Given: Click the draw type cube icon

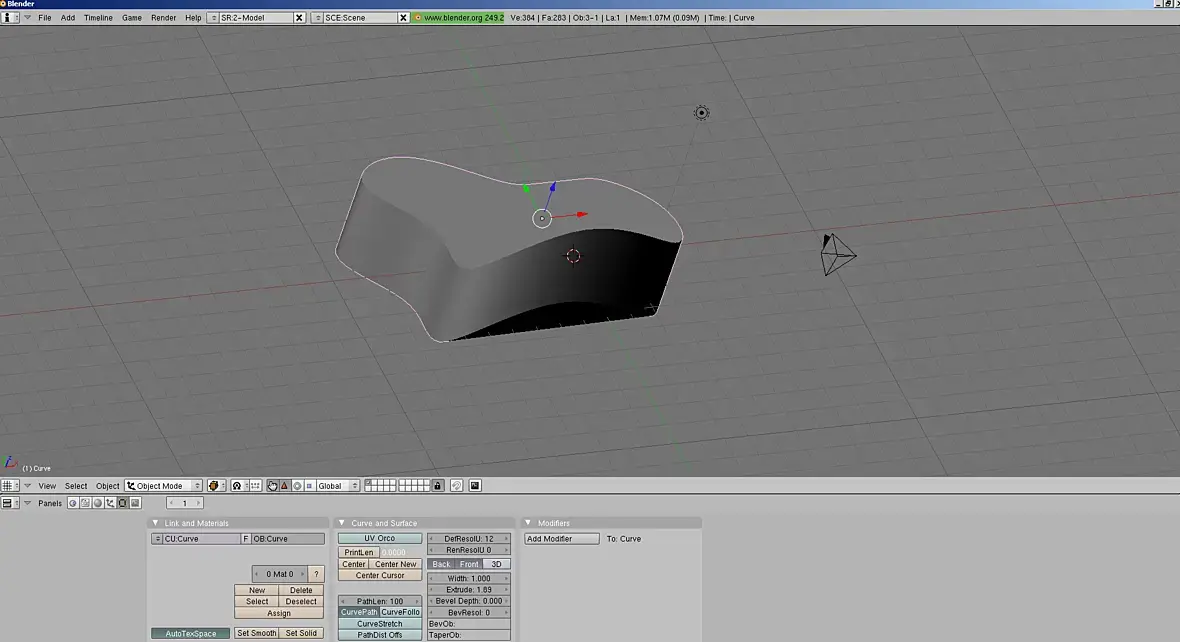Looking at the screenshot, I should 214,486.
